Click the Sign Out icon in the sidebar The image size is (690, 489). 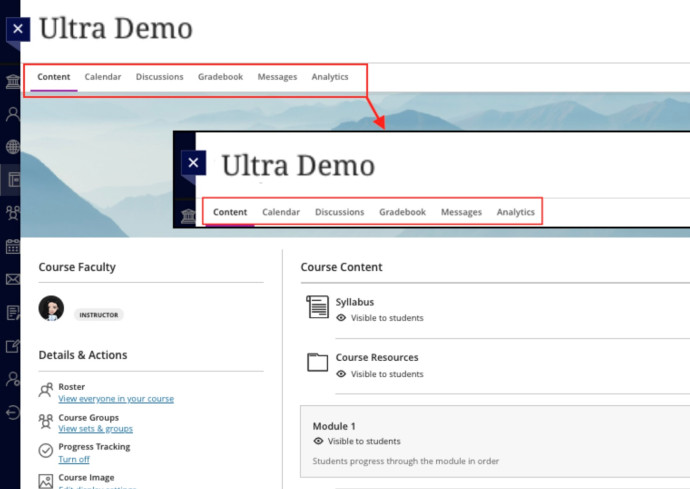13,412
